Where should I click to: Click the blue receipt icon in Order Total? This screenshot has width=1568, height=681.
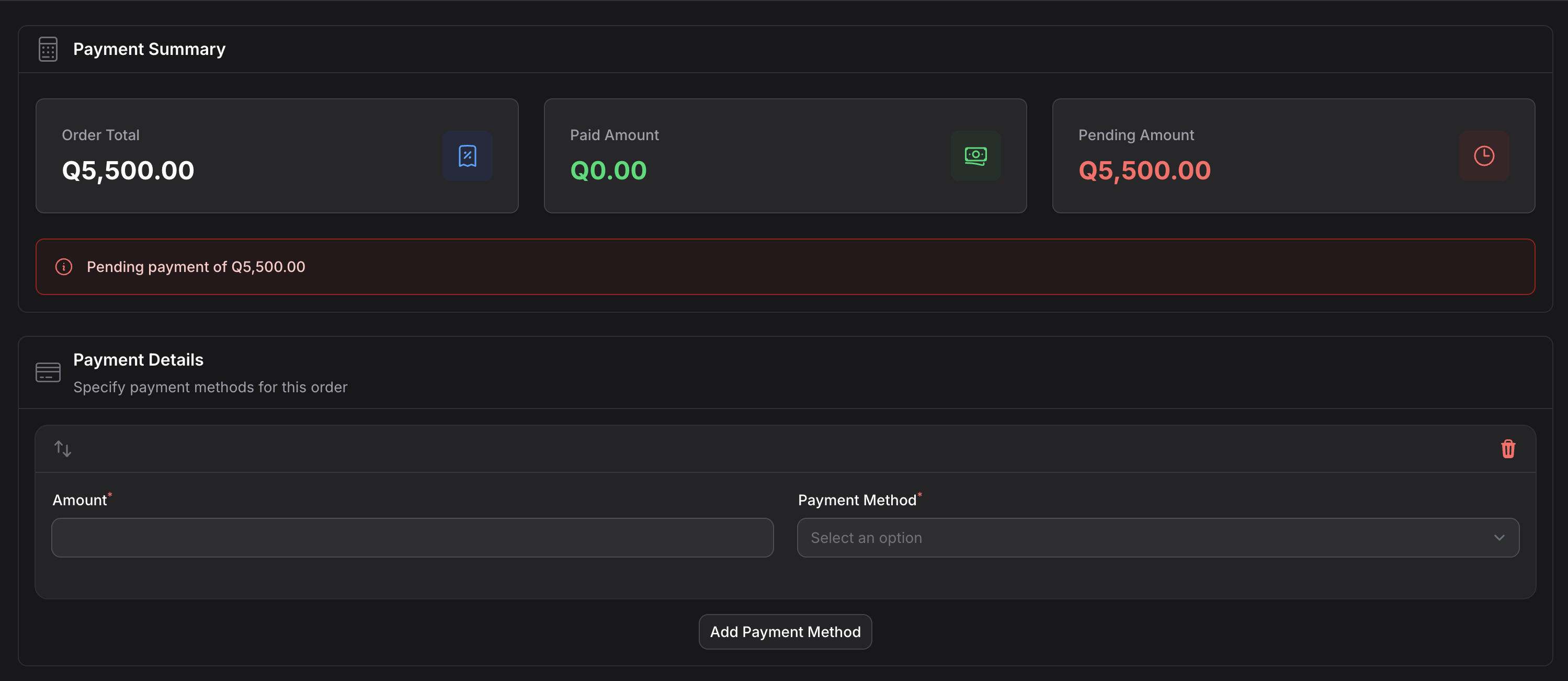(467, 156)
